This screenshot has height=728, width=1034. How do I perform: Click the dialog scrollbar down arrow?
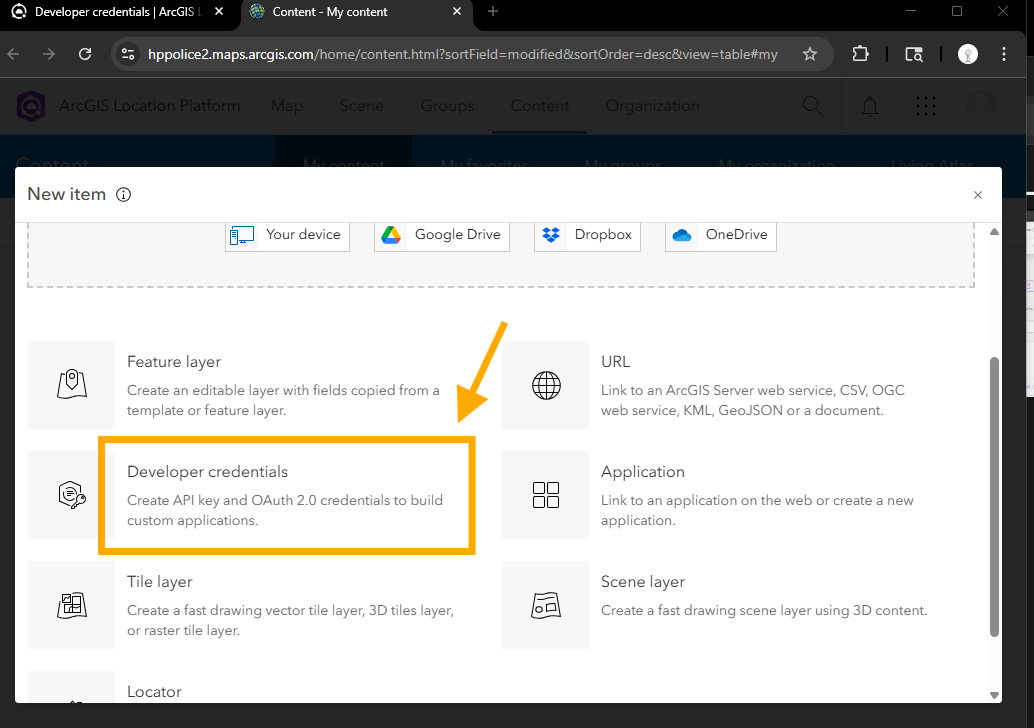pos(994,695)
